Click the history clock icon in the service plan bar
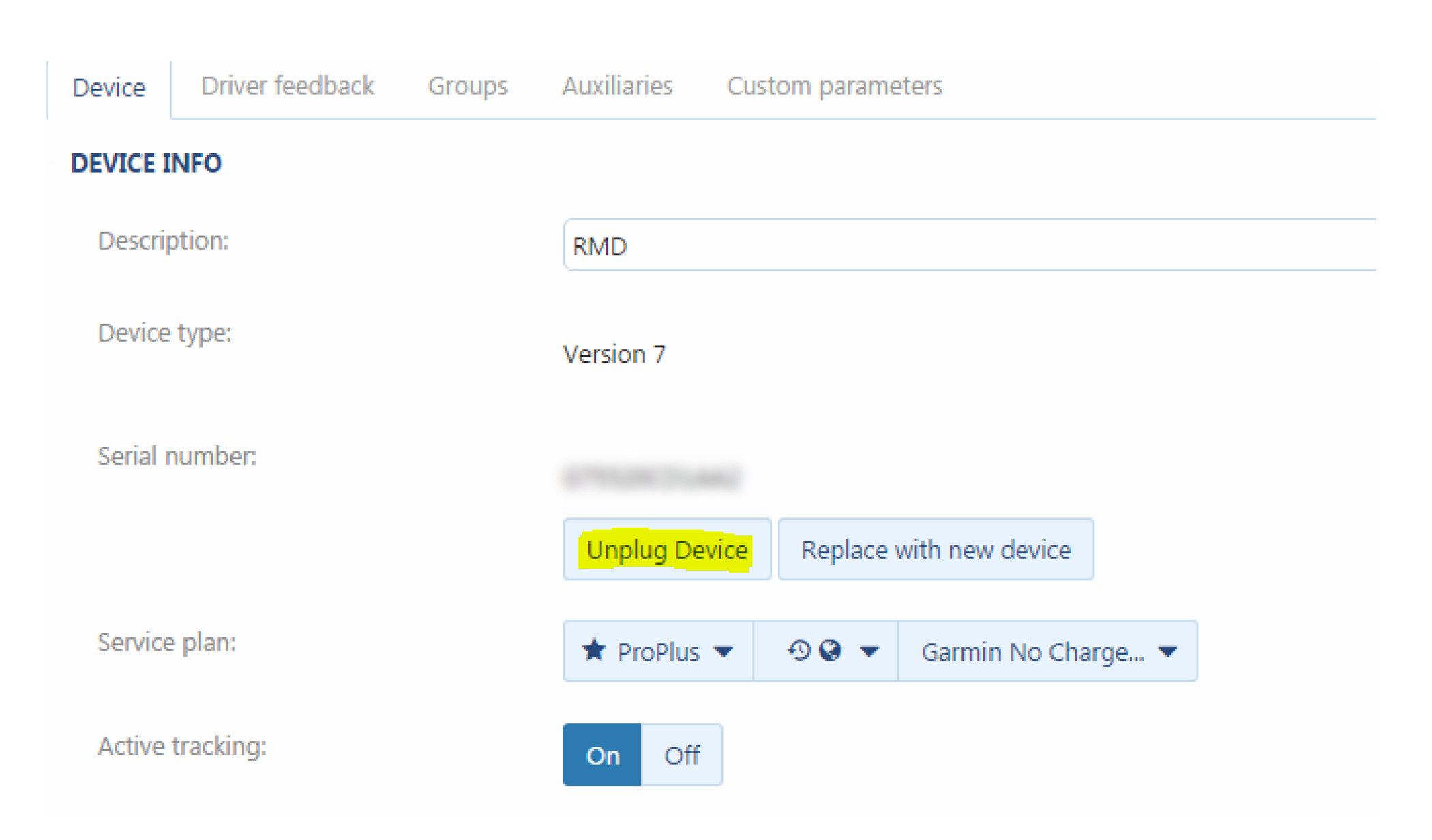The width and height of the screenshot is (1432, 840). [799, 651]
